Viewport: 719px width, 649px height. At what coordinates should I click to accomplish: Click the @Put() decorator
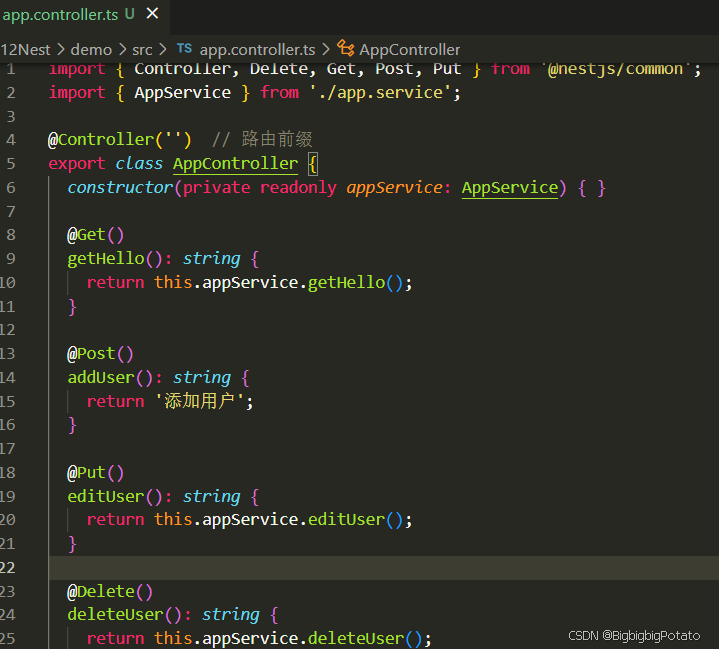point(95,472)
